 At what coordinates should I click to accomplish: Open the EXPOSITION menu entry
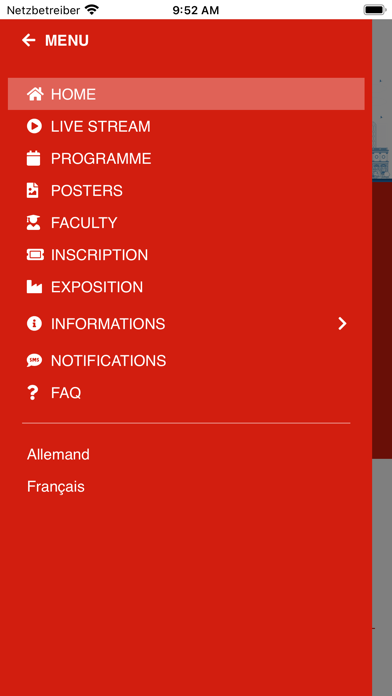click(186, 287)
